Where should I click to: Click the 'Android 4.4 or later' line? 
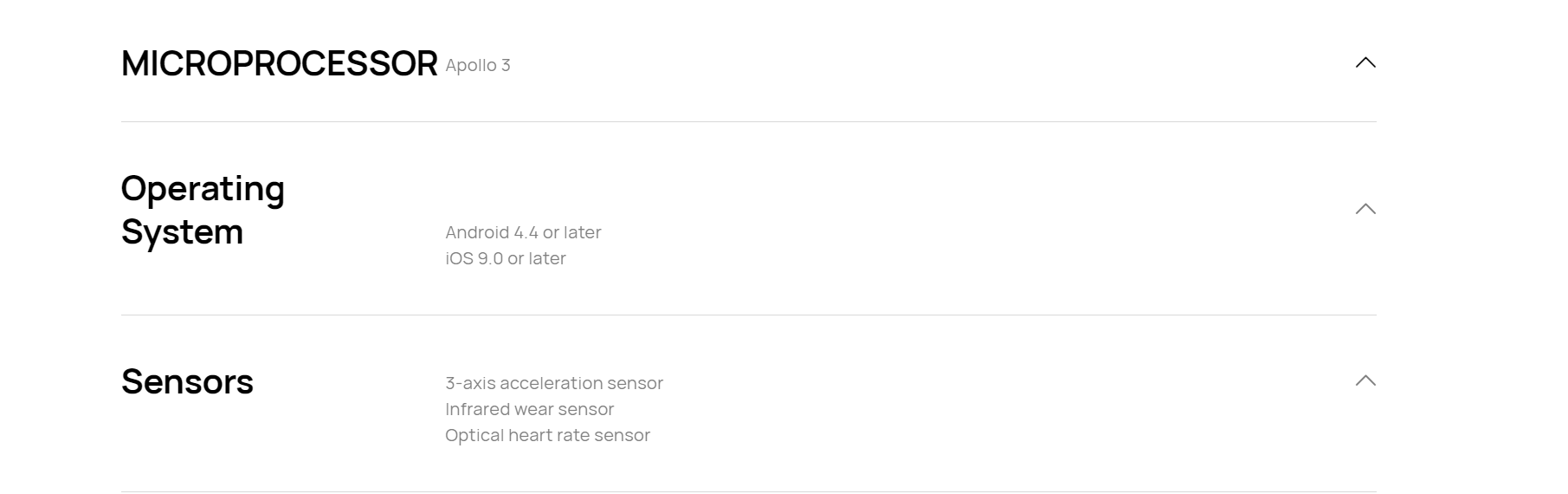point(523,232)
